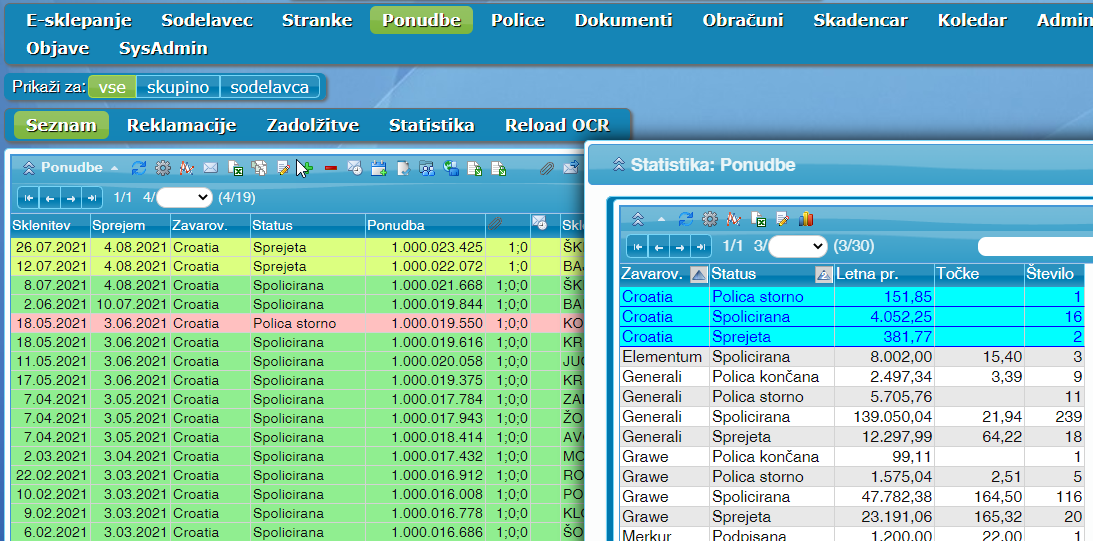Click the folder with people icon in Ponudbe toolbar

427,167
